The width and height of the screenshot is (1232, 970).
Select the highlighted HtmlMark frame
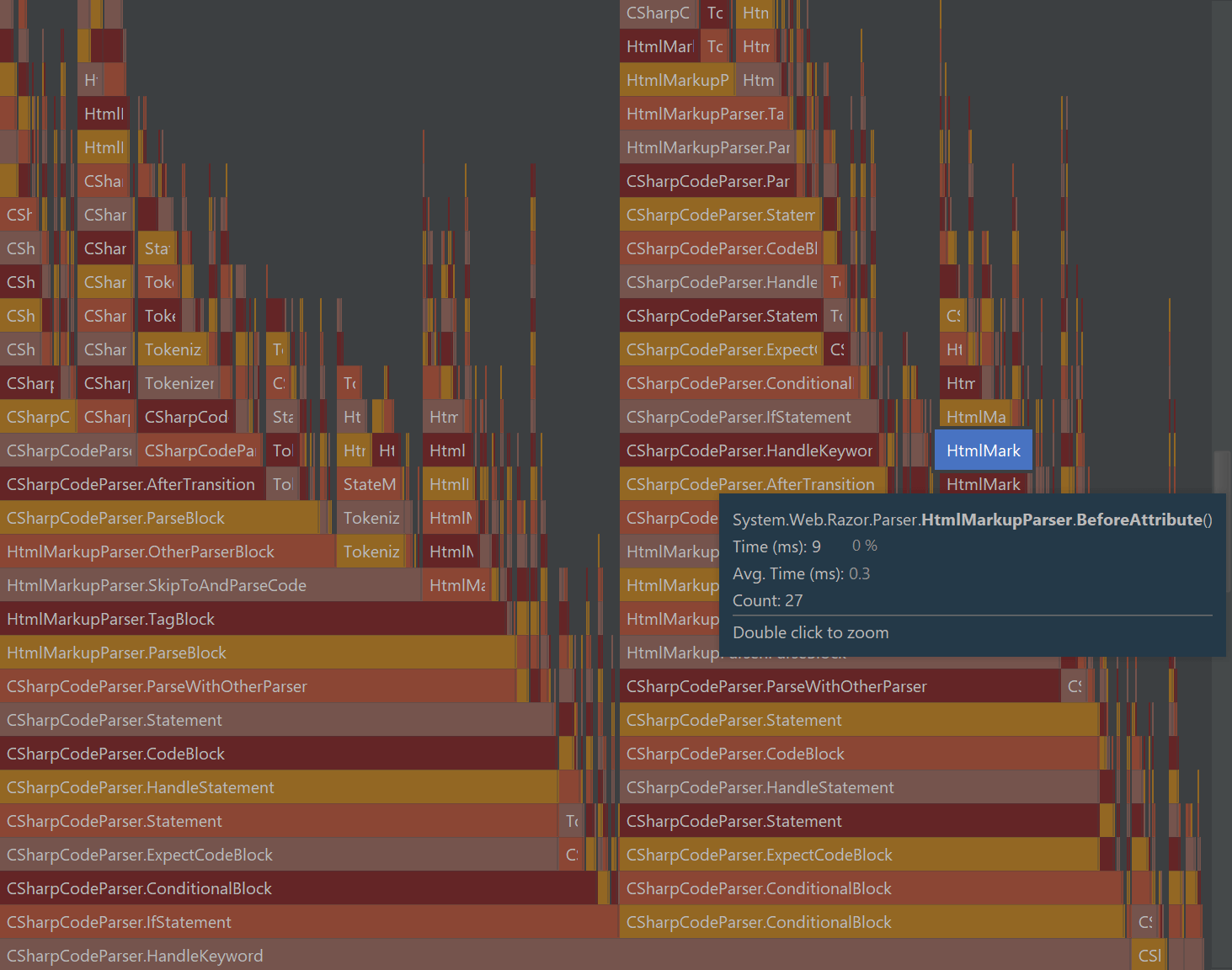[x=982, y=450]
